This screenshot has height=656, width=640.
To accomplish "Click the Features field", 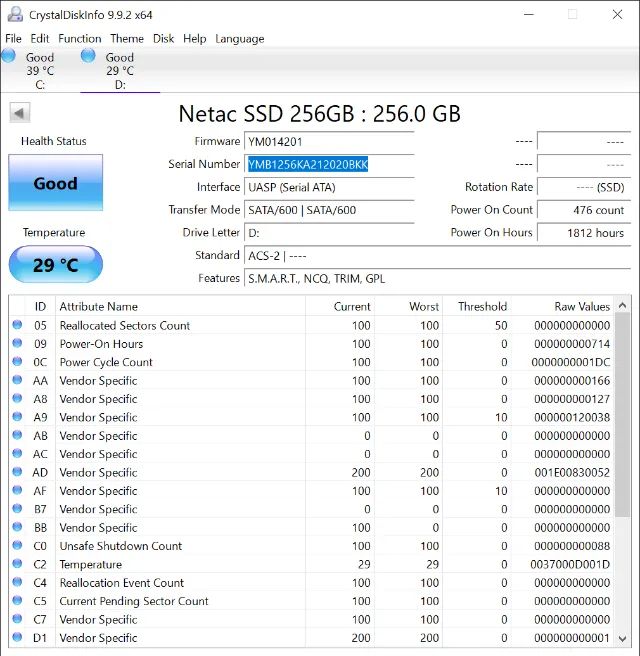I will 438,278.
